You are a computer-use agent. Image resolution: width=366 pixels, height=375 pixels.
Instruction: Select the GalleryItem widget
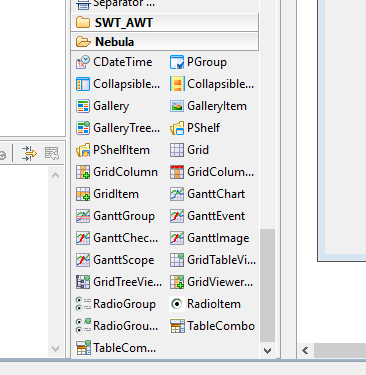pos(209,106)
